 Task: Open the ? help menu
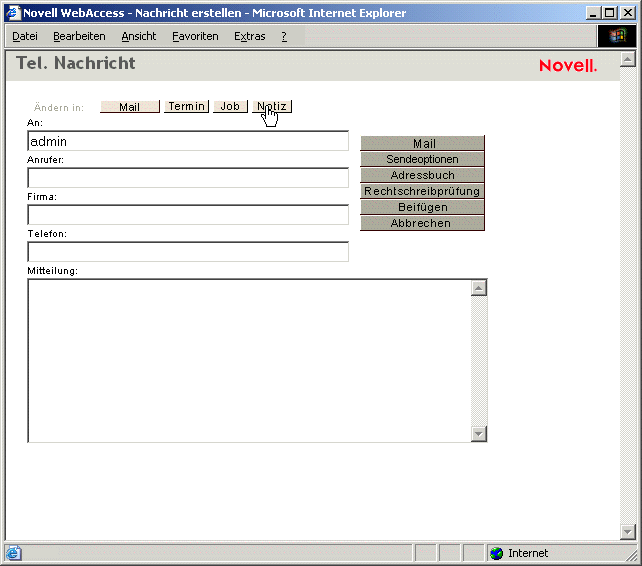coord(284,36)
